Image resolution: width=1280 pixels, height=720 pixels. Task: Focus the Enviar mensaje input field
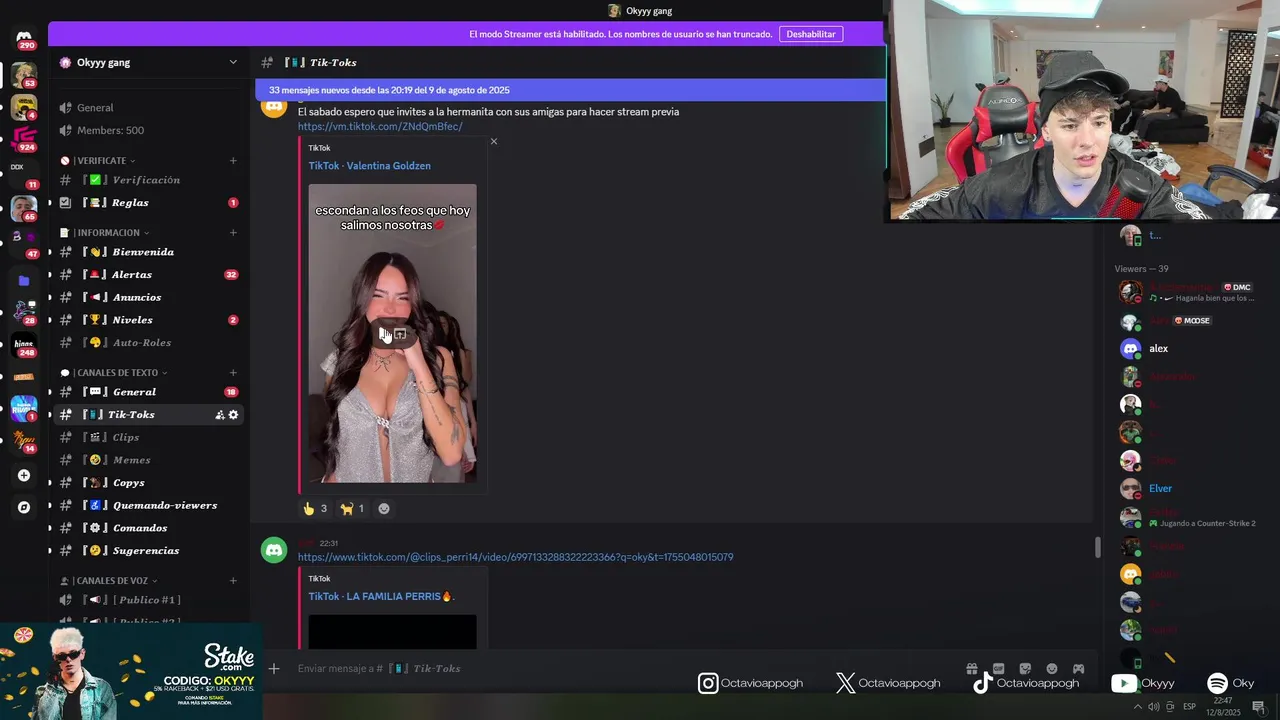tap(620, 668)
